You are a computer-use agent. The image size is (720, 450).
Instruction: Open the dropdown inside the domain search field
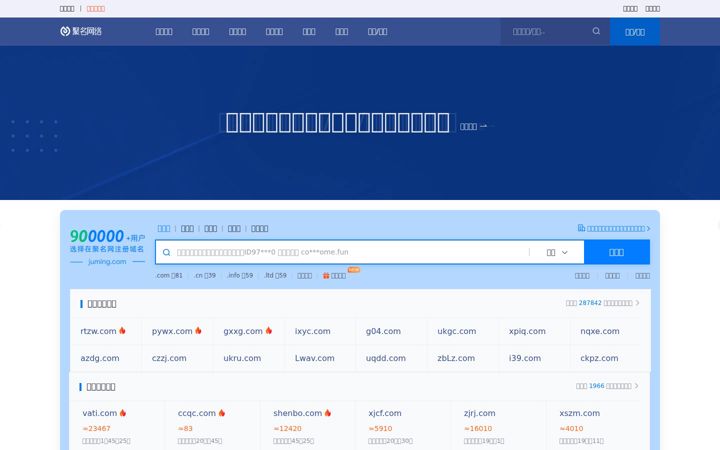point(557,252)
